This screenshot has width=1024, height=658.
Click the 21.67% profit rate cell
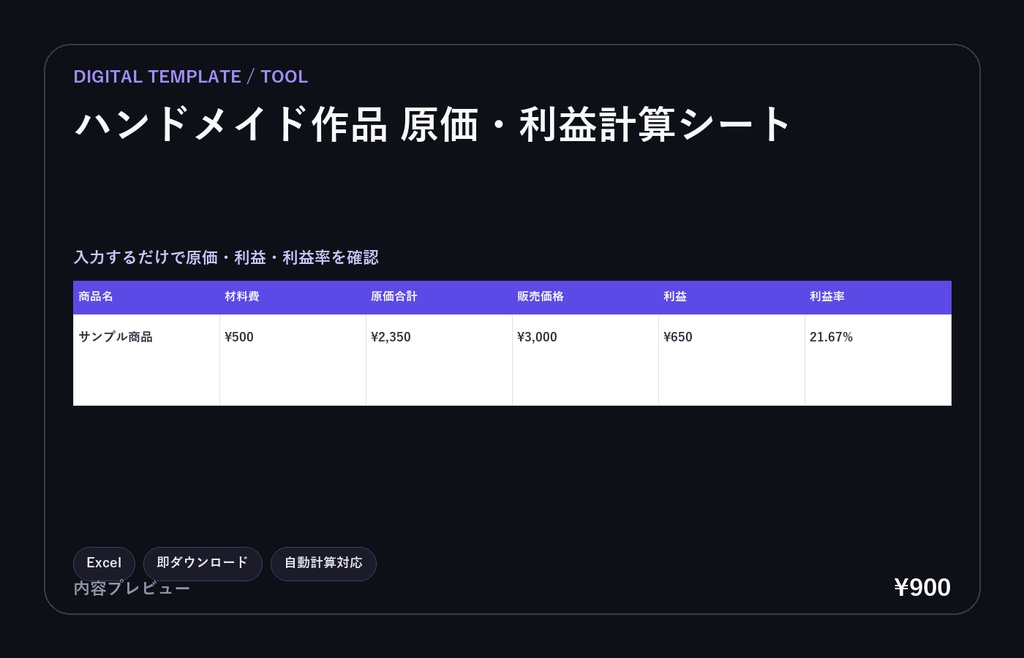[878, 360]
